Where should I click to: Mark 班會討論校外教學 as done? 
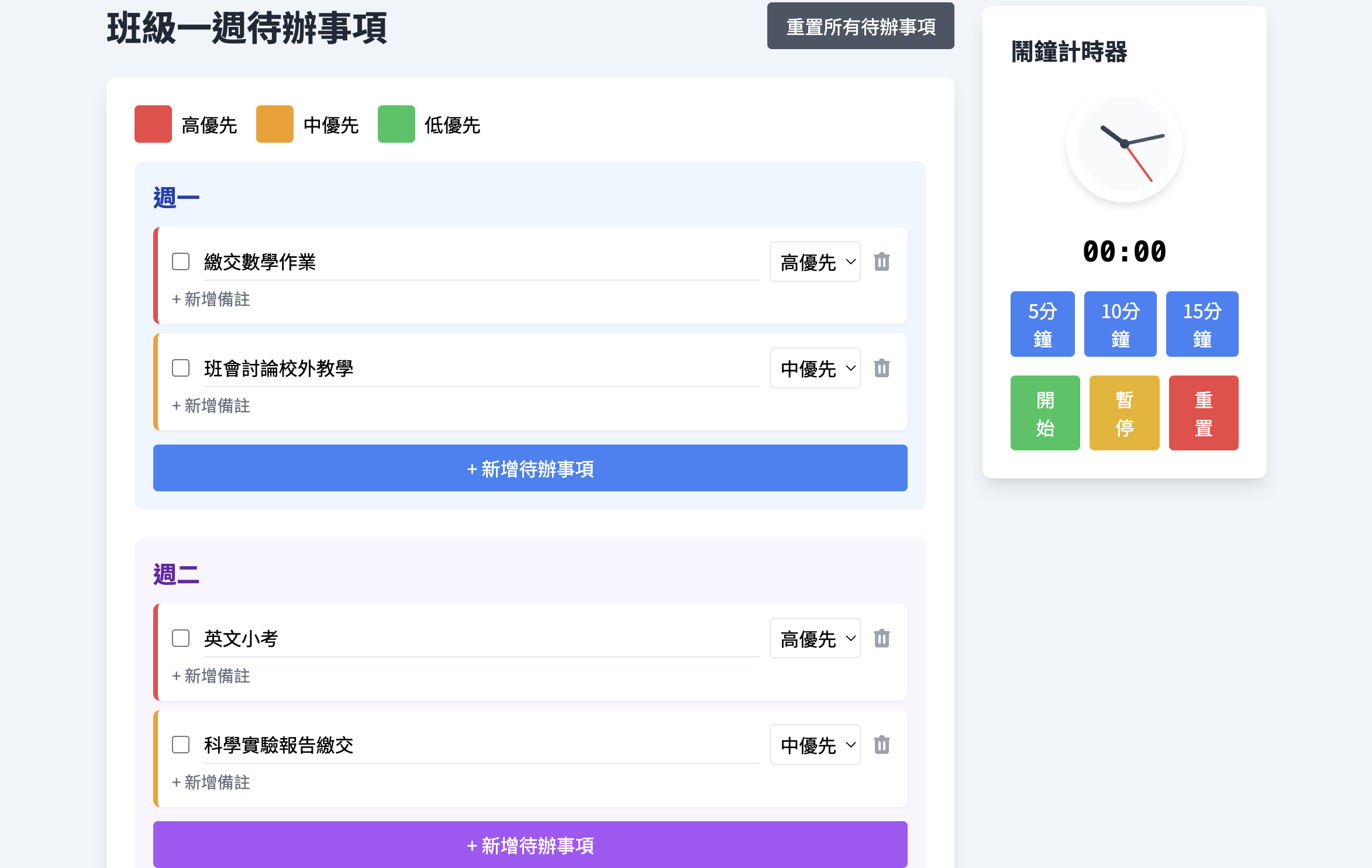tap(181, 368)
